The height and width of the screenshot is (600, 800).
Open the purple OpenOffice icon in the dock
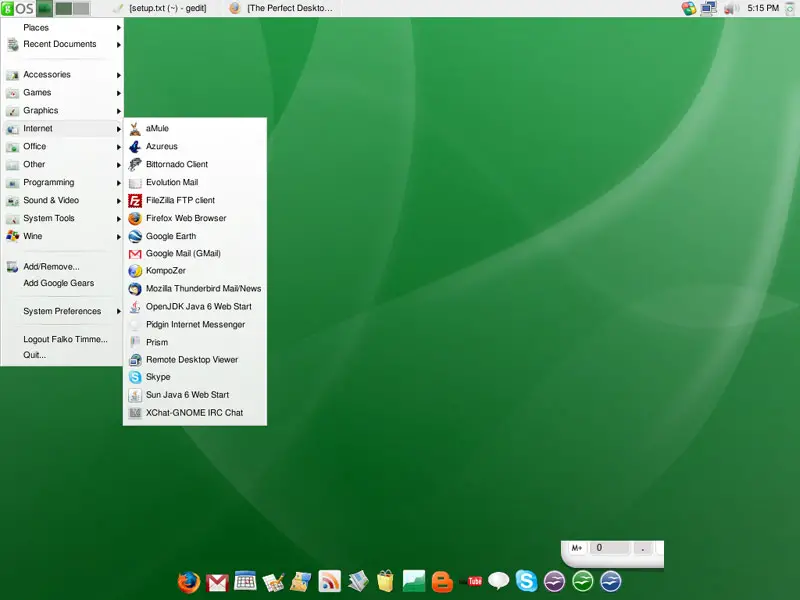554,581
